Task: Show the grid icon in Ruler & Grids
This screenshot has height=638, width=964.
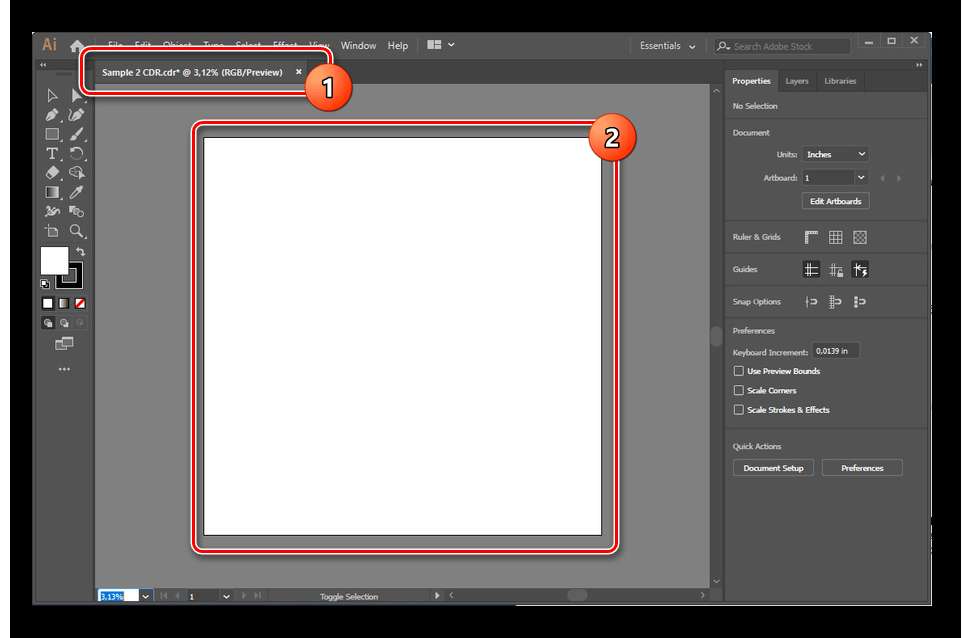Action: 835,237
